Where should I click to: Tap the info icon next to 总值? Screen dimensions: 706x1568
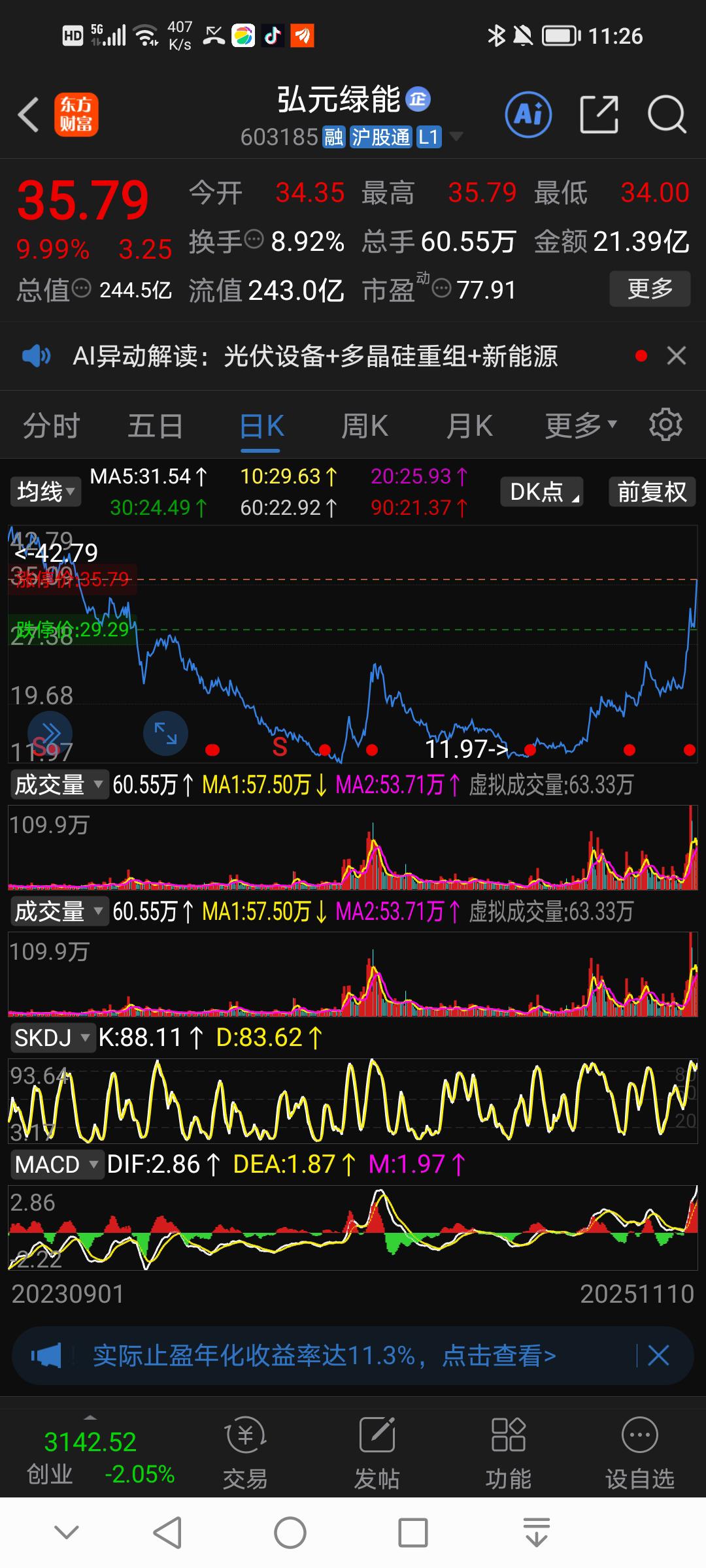pyautogui.click(x=81, y=288)
